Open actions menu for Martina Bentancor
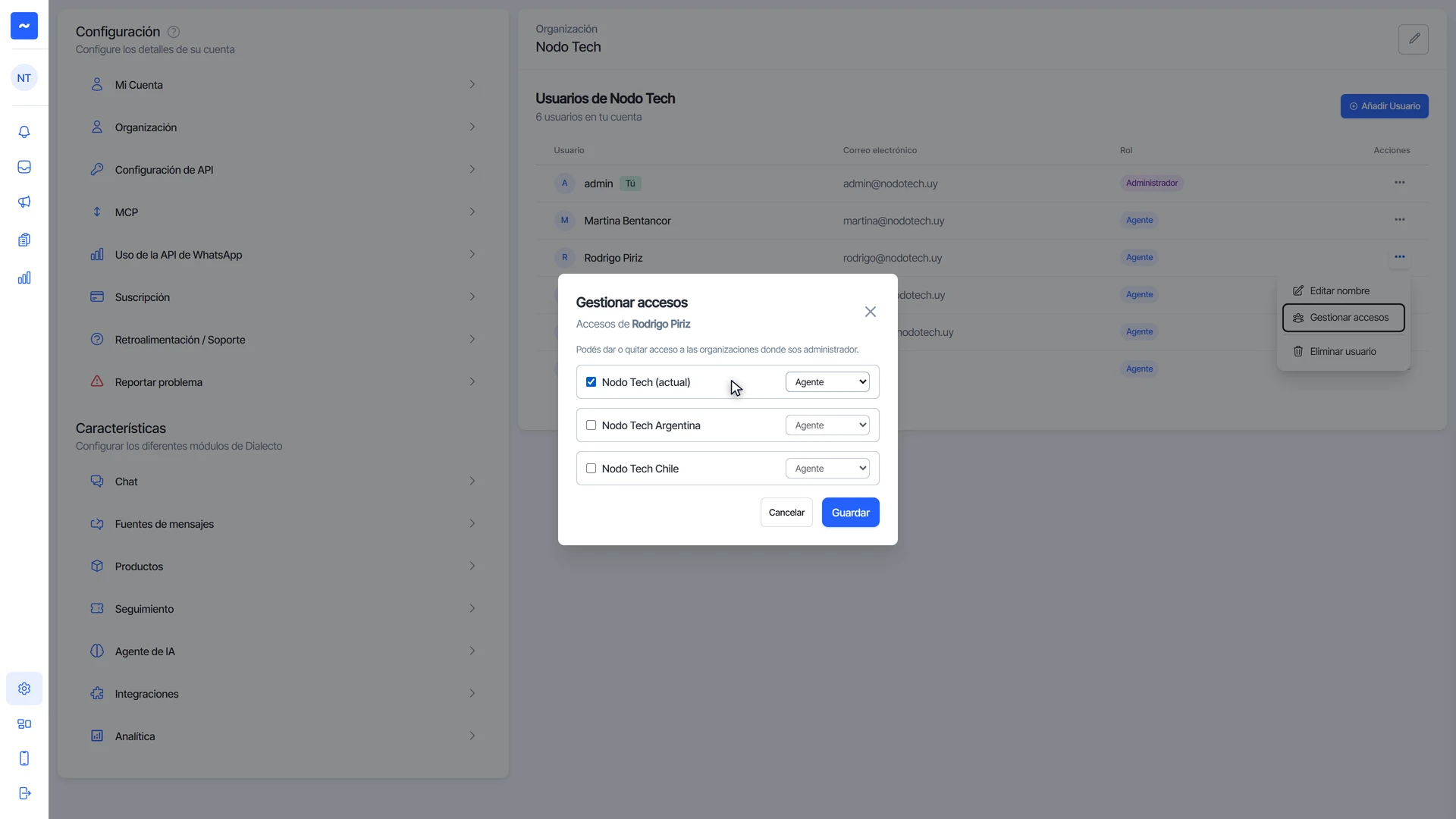 point(1399,220)
